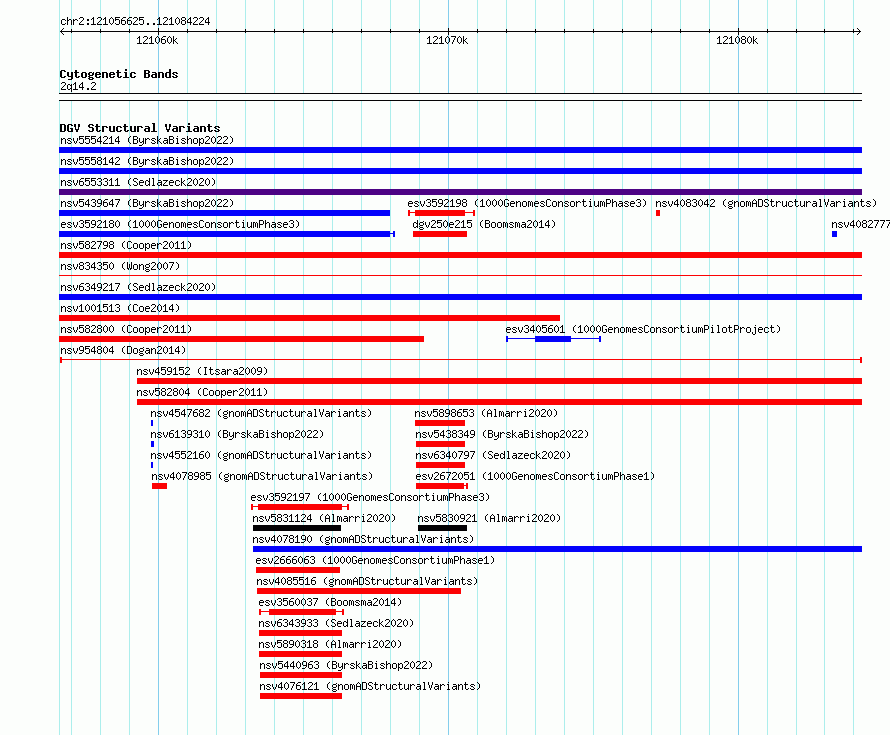Click the esv3592198 red variant glyph

442,213
